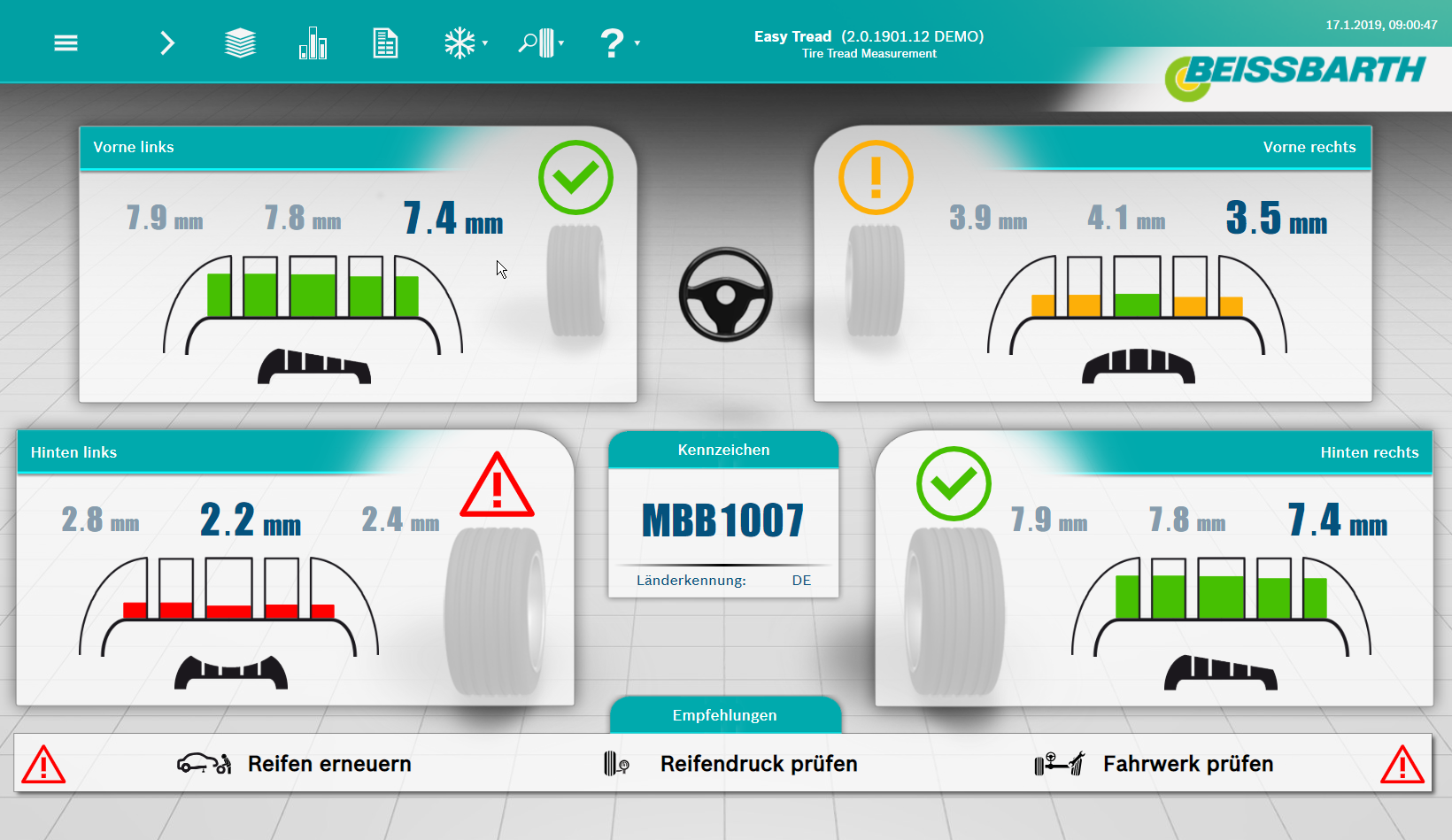Expand the snowflake season dropdown arrow
The image size is (1452, 840).
coord(485,43)
